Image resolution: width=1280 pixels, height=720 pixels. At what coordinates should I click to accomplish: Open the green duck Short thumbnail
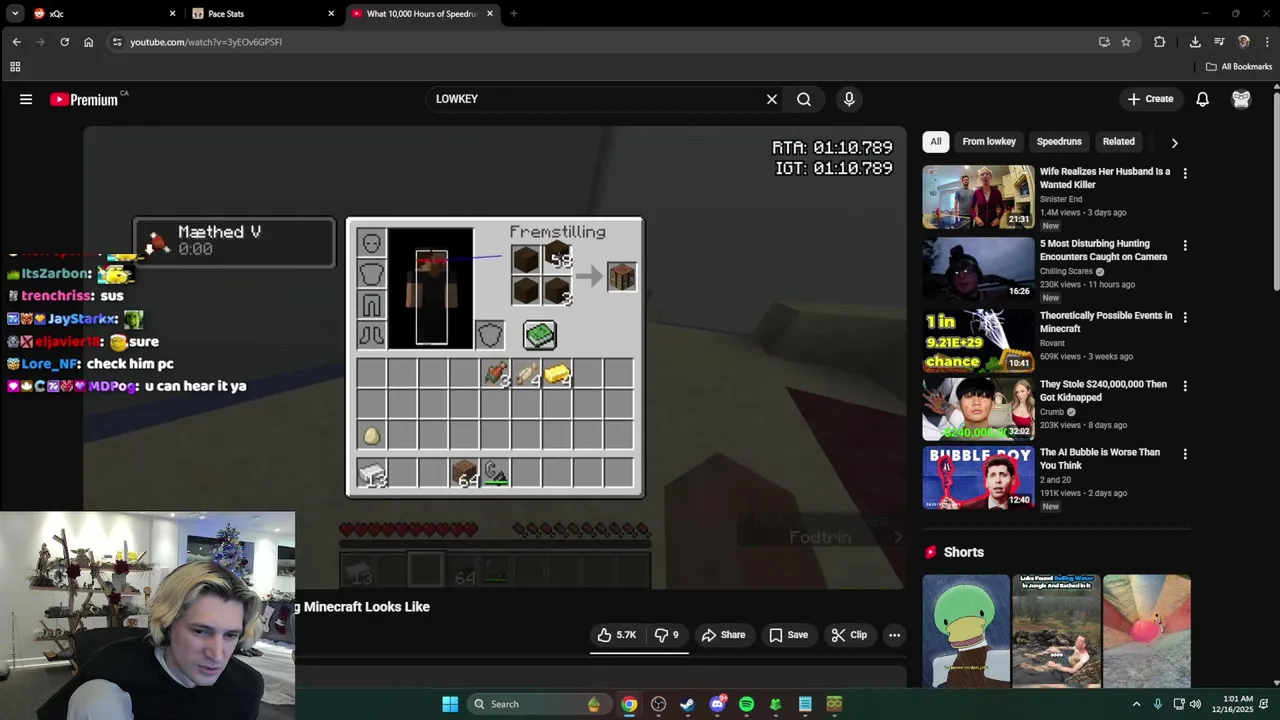pyautogui.click(x=966, y=631)
